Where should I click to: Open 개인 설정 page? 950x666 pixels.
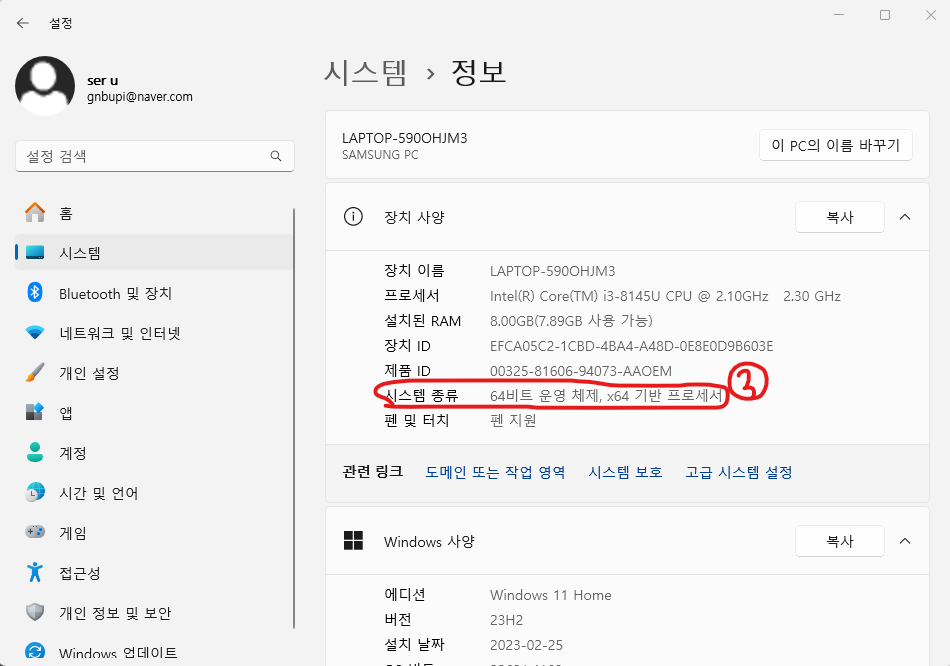click(x=154, y=373)
